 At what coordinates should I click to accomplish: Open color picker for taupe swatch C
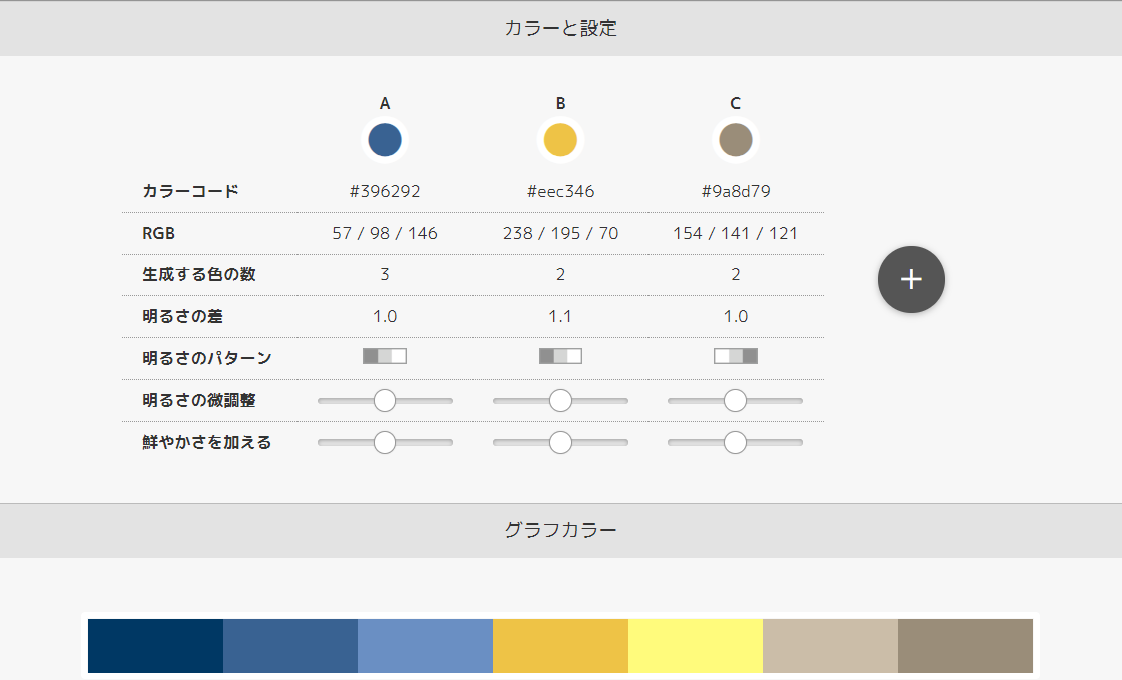(x=736, y=140)
